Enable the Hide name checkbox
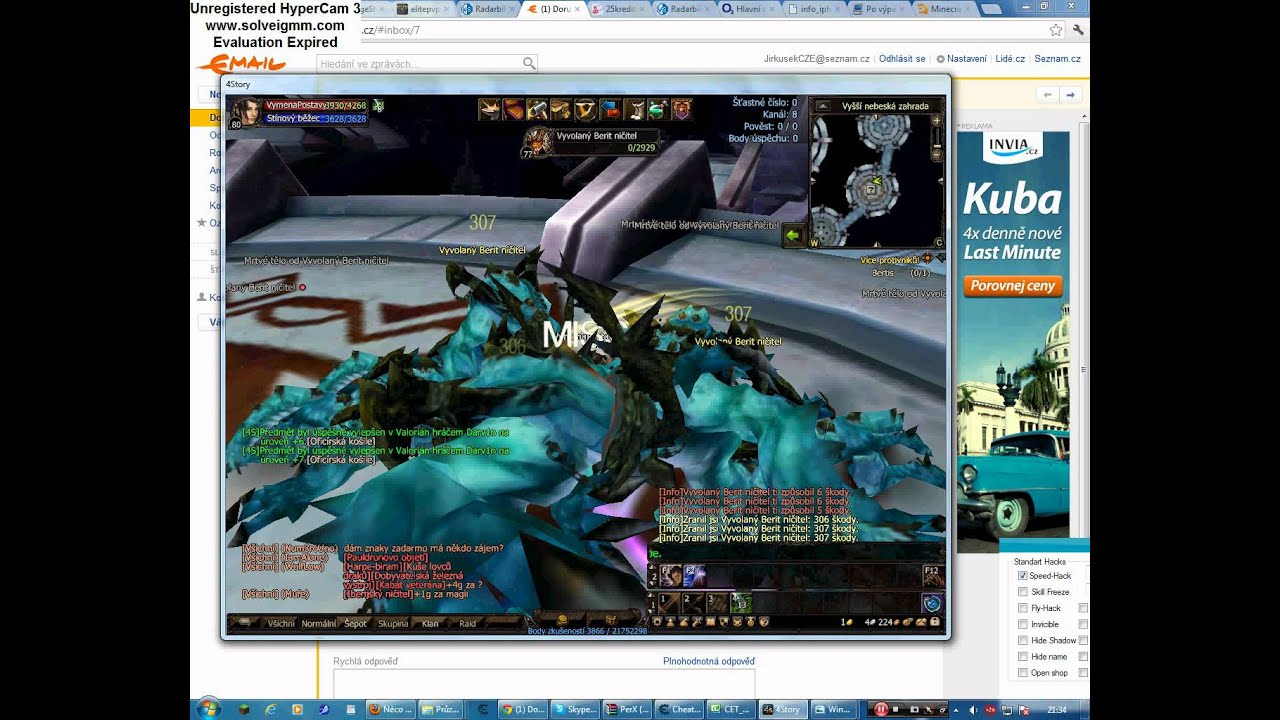The width and height of the screenshot is (1280, 720). (1023, 656)
